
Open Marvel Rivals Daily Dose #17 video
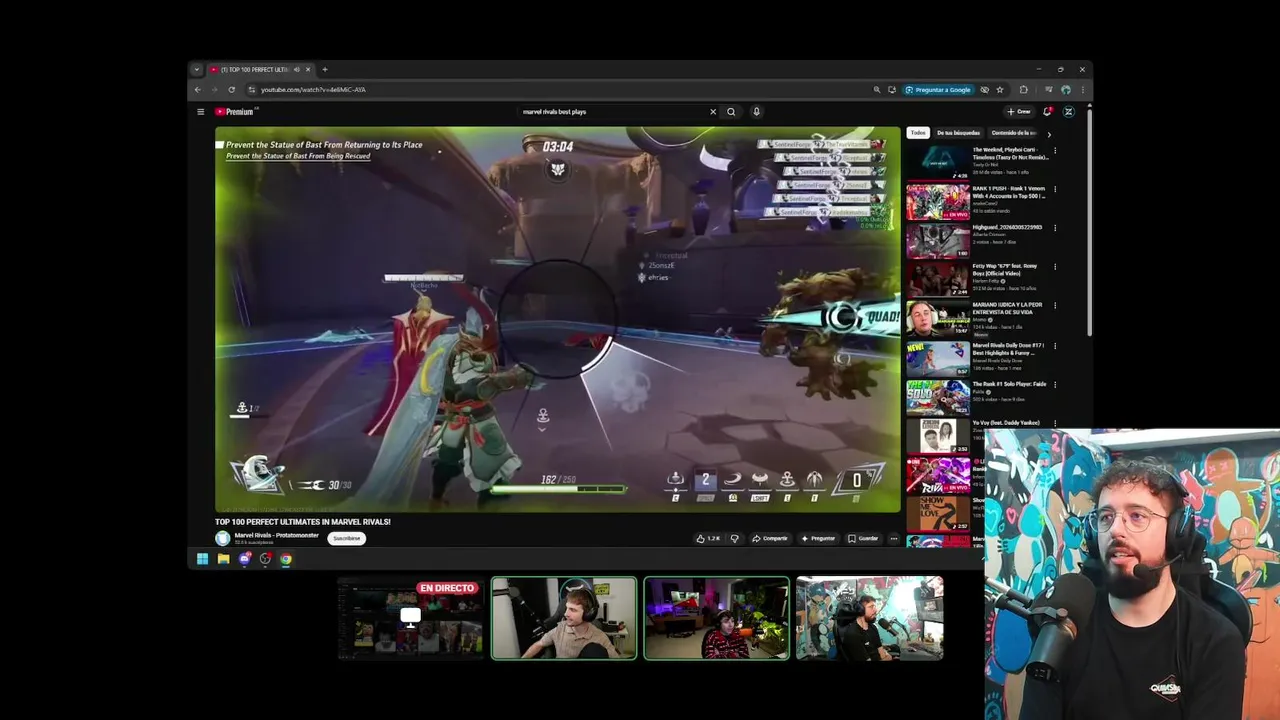(938, 358)
